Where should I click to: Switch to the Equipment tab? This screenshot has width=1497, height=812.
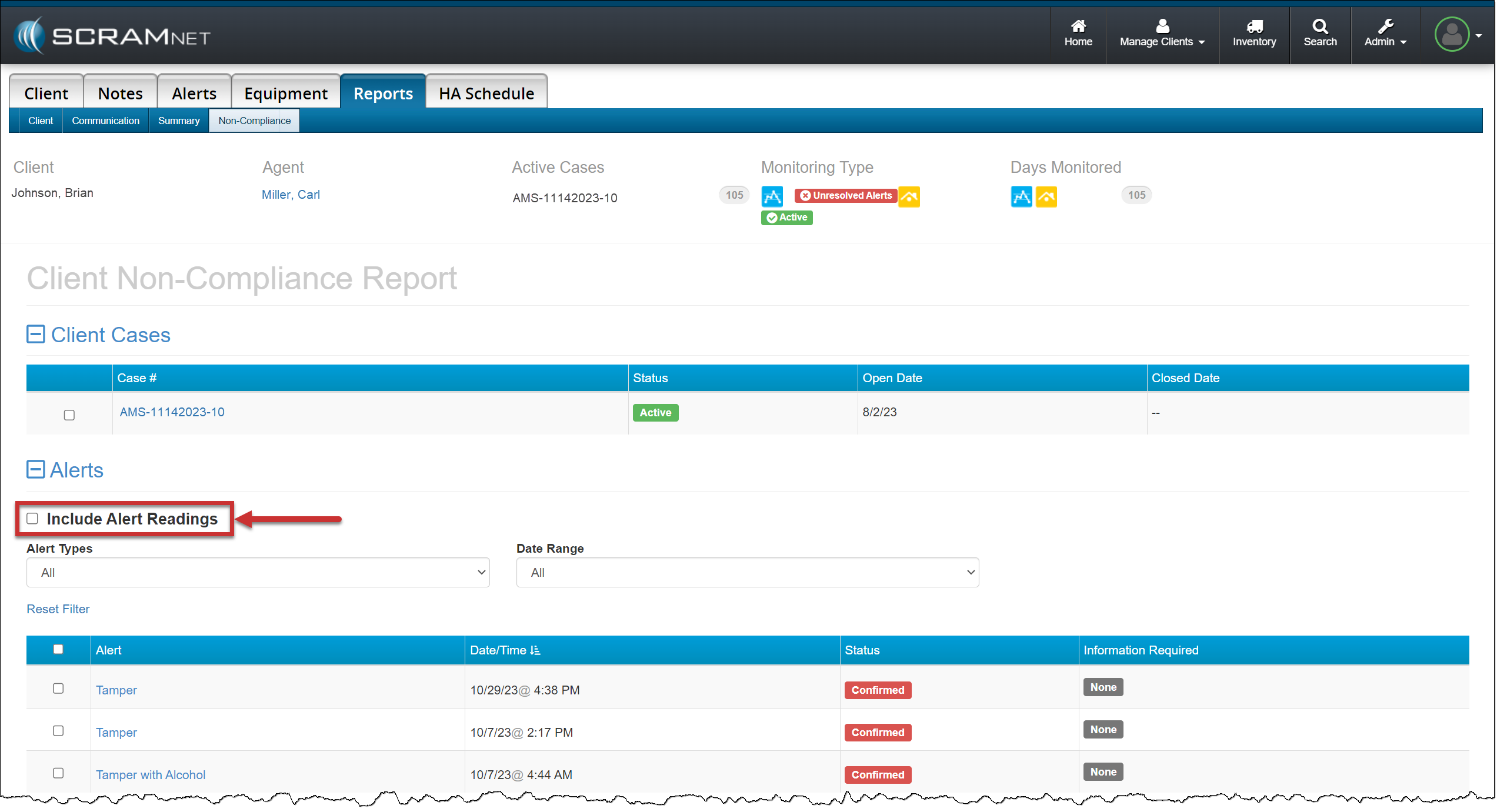(286, 93)
